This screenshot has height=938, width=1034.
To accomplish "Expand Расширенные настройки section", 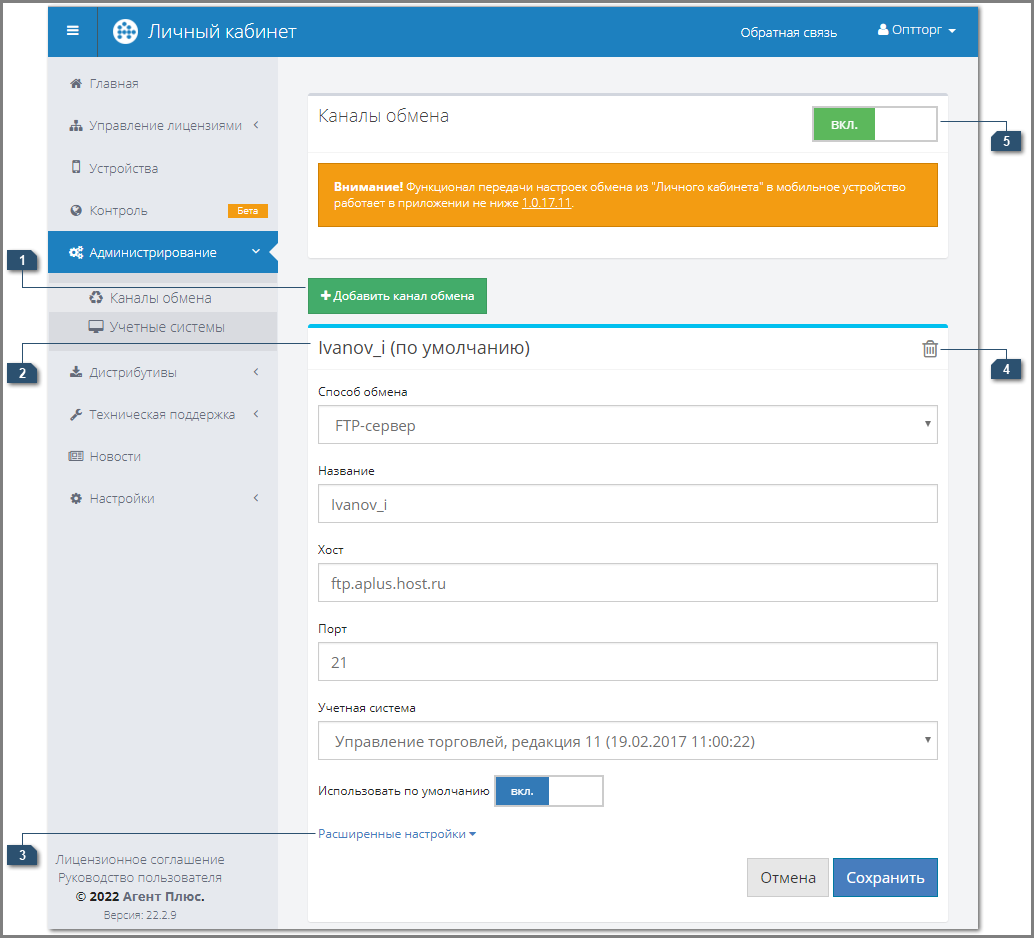I will tap(397, 834).
